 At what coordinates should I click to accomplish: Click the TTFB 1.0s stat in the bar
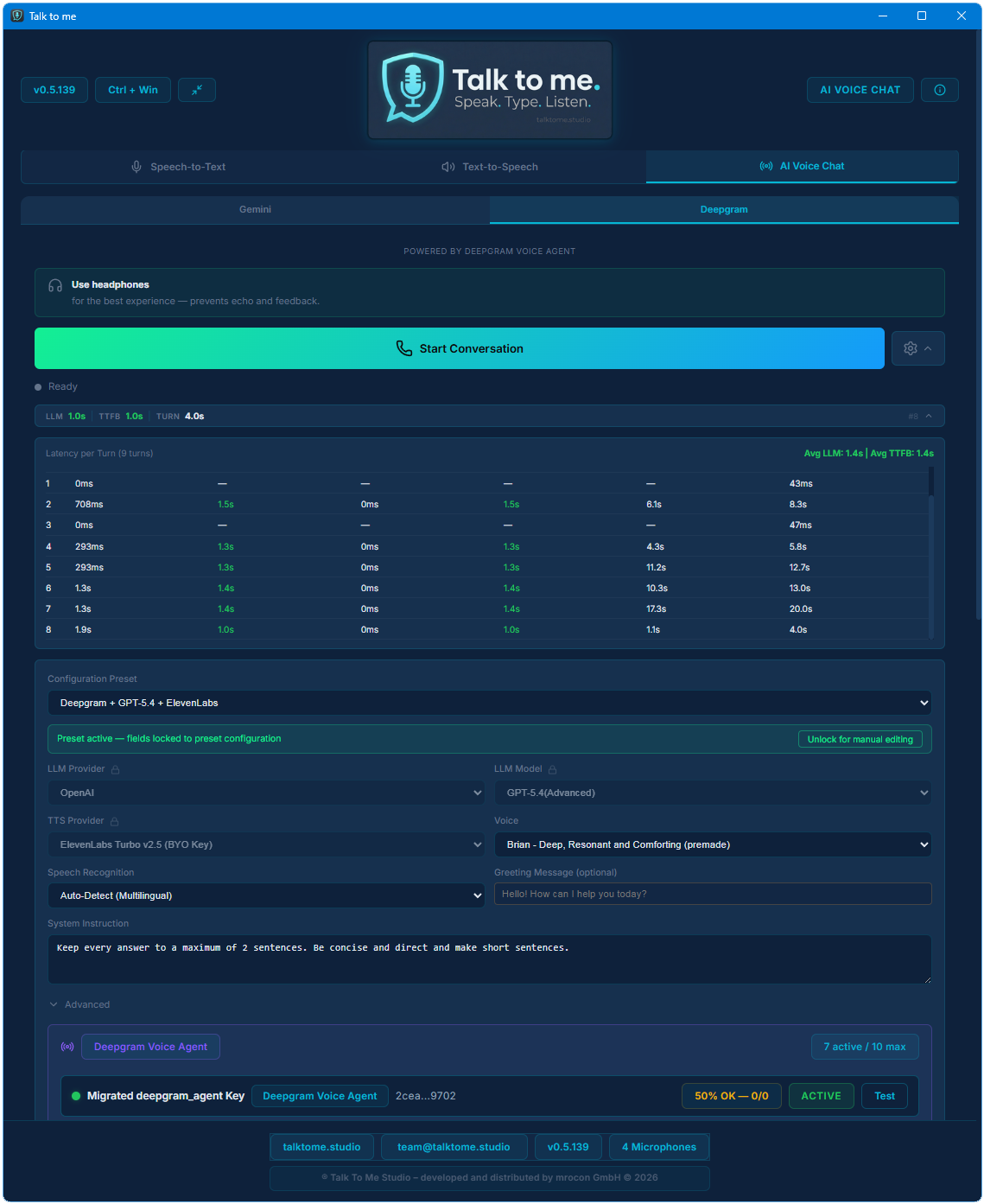click(x=121, y=417)
